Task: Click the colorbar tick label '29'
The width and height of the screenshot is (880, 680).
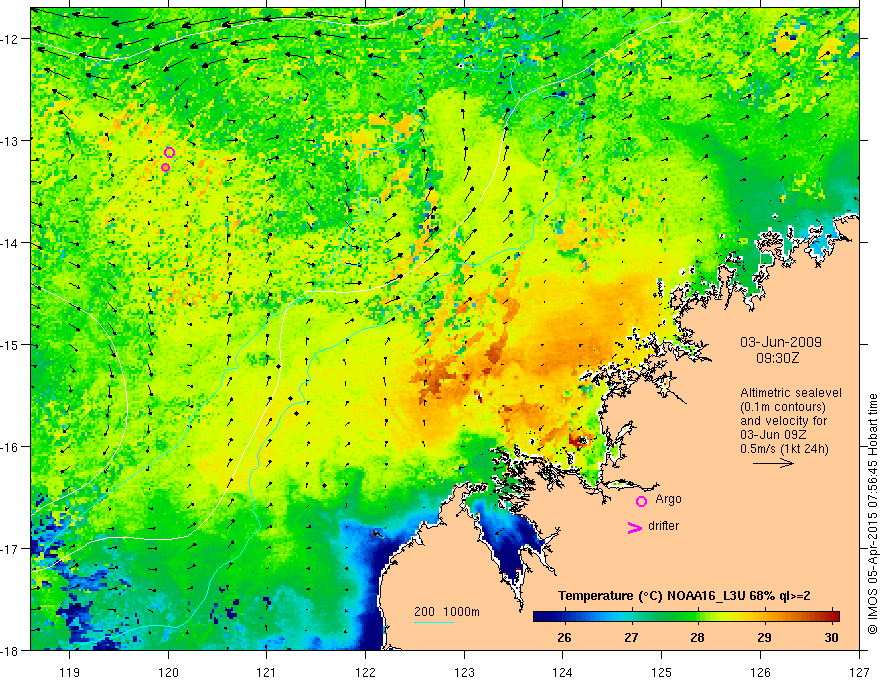Action: (764, 637)
